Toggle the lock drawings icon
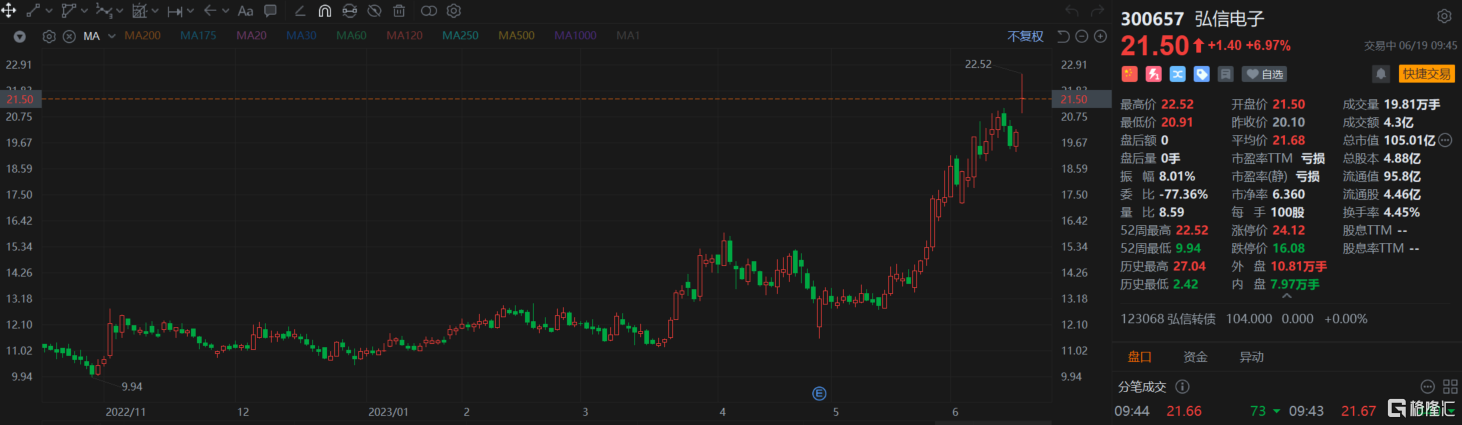Image resolution: width=1462 pixels, height=425 pixels. point(350,11)
